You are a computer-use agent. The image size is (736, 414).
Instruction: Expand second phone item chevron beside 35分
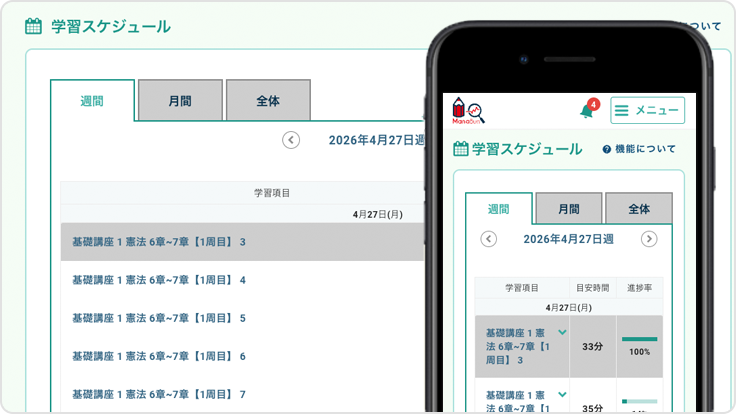[562, 395]
